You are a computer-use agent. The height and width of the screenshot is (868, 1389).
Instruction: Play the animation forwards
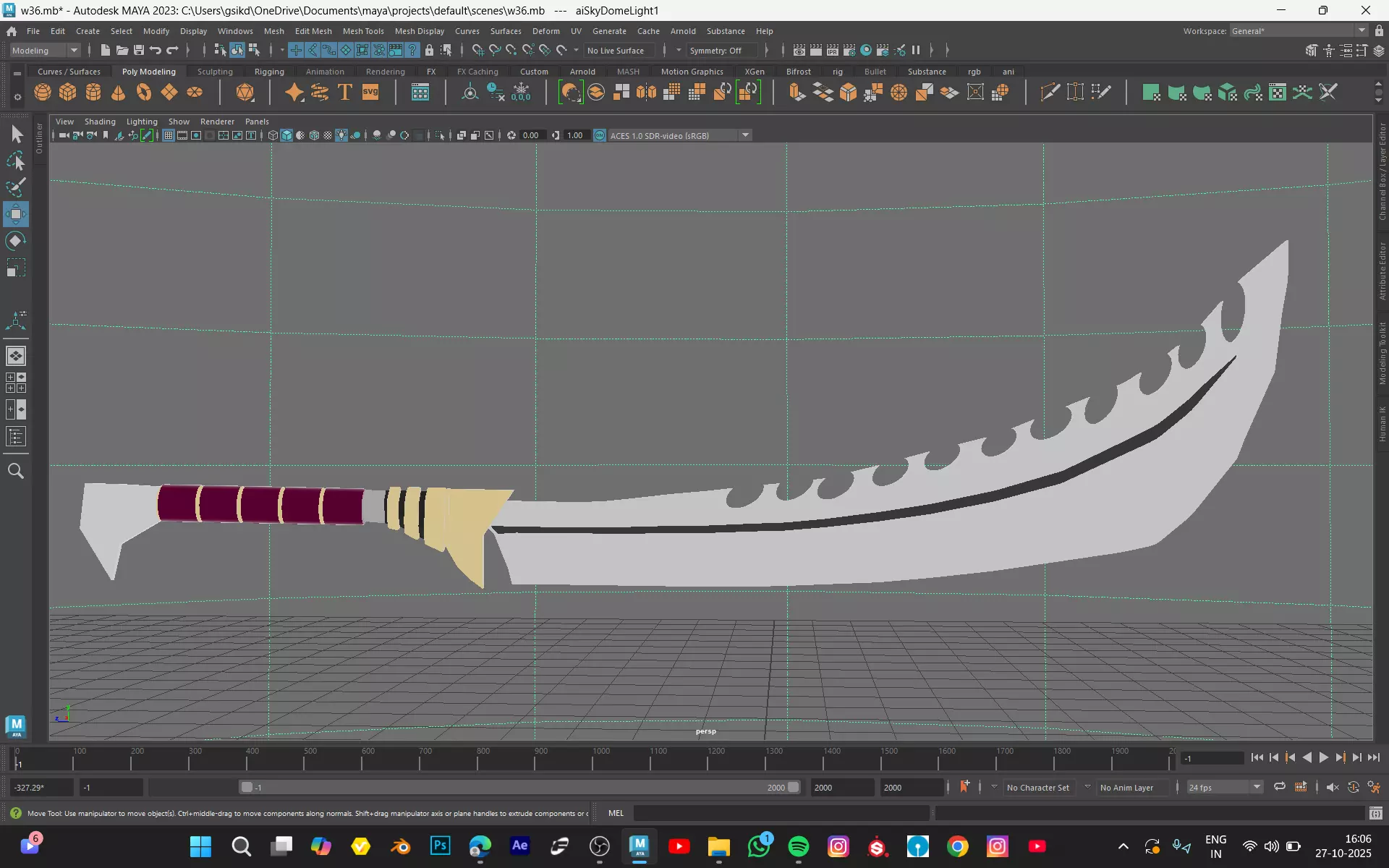pos(1324,757)
